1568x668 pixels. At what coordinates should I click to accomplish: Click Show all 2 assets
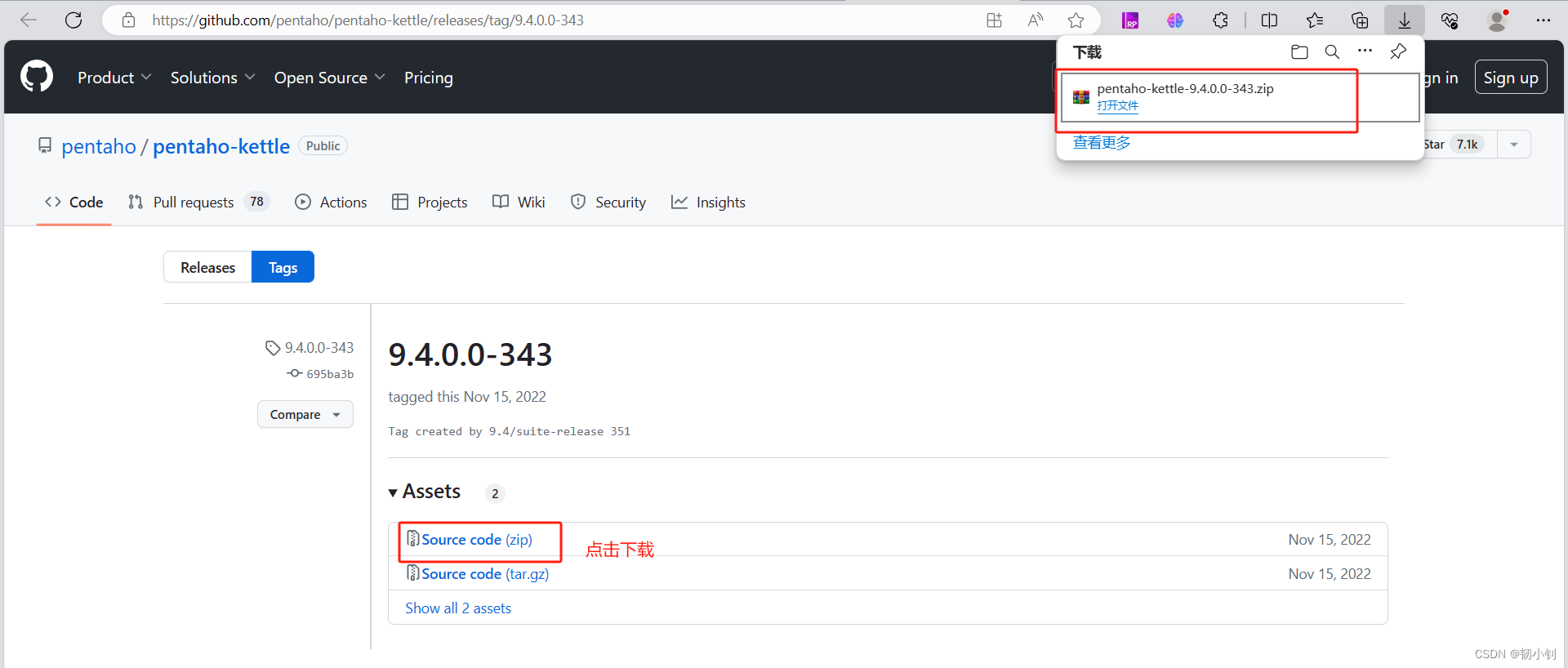(458, 608)
